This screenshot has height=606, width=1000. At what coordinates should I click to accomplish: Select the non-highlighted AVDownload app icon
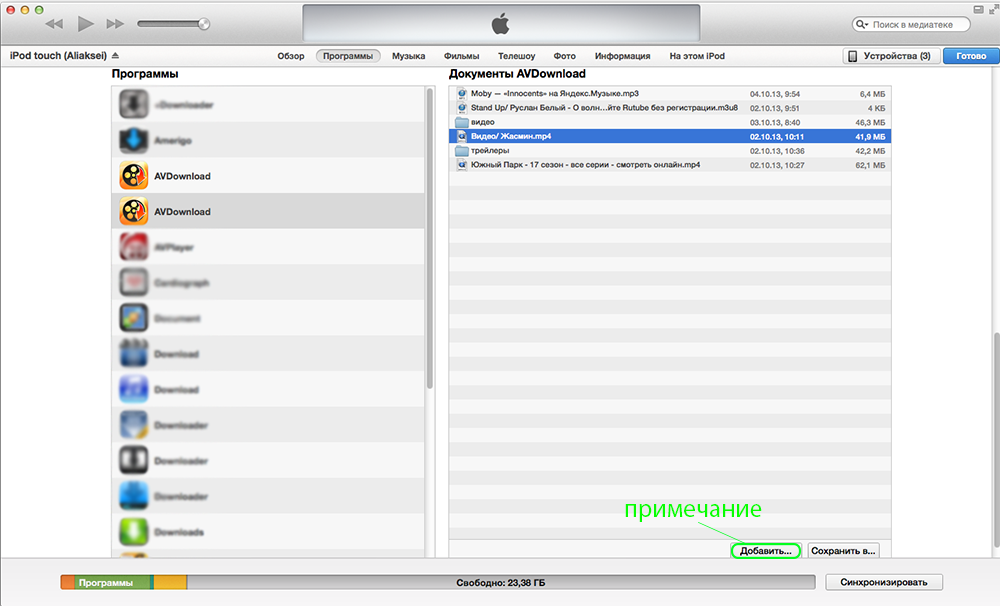[133, 175]
